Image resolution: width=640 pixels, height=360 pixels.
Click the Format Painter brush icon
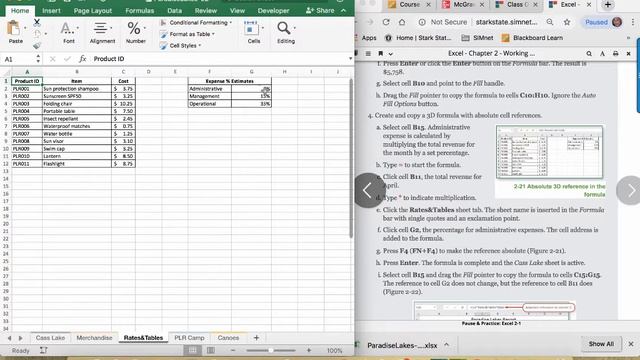click(x=37, y=45)
